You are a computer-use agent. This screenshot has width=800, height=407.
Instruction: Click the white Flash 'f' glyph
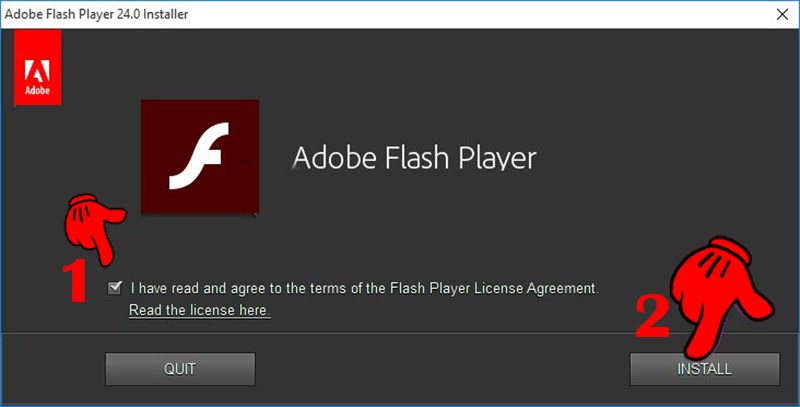pos(199,156)
